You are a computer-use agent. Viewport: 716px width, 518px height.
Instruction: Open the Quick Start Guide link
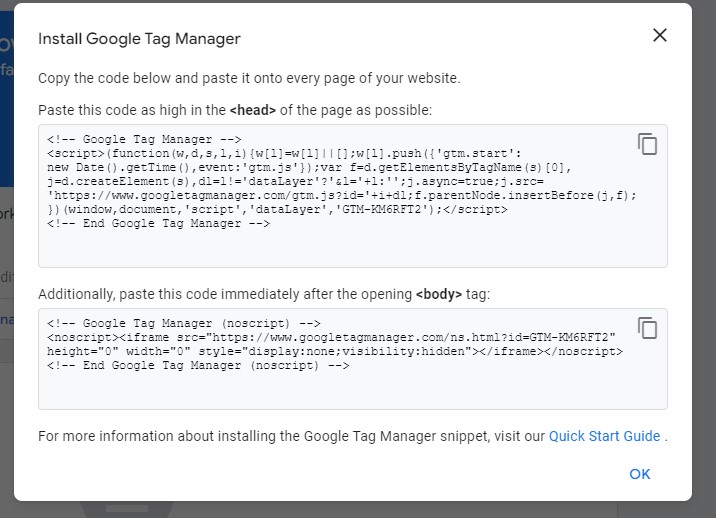[604, 436]
